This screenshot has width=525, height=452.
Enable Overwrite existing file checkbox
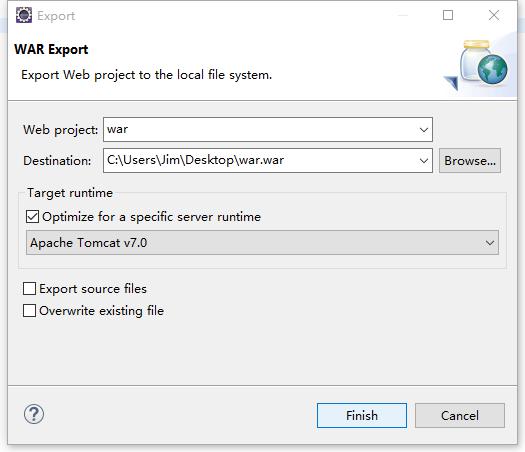[29, 311]
